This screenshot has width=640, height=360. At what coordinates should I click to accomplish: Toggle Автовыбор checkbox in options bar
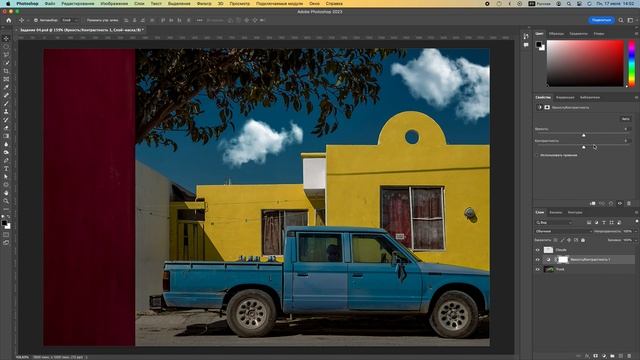[36, 20]
